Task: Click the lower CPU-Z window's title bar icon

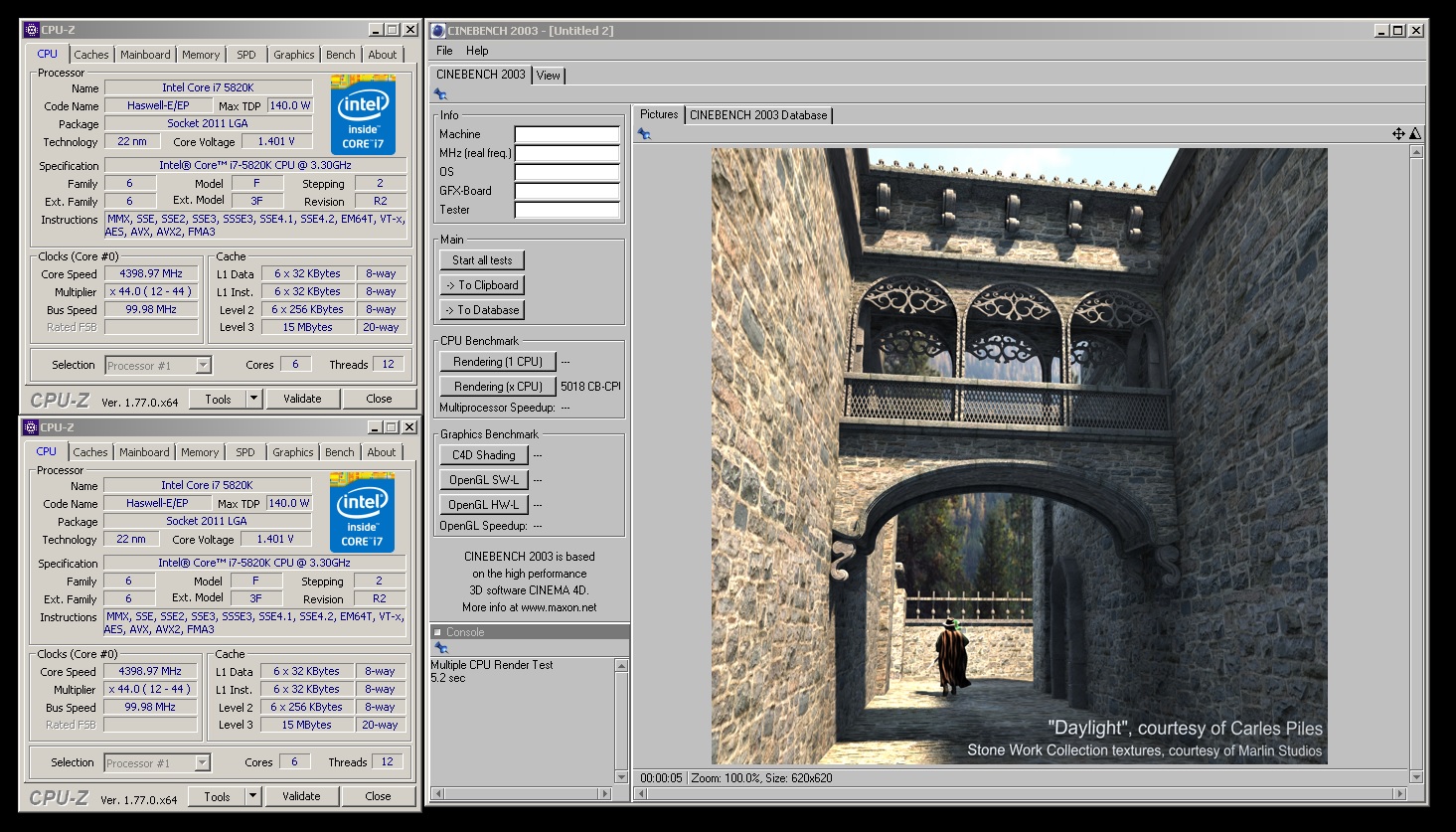Action: pos(31,427)
